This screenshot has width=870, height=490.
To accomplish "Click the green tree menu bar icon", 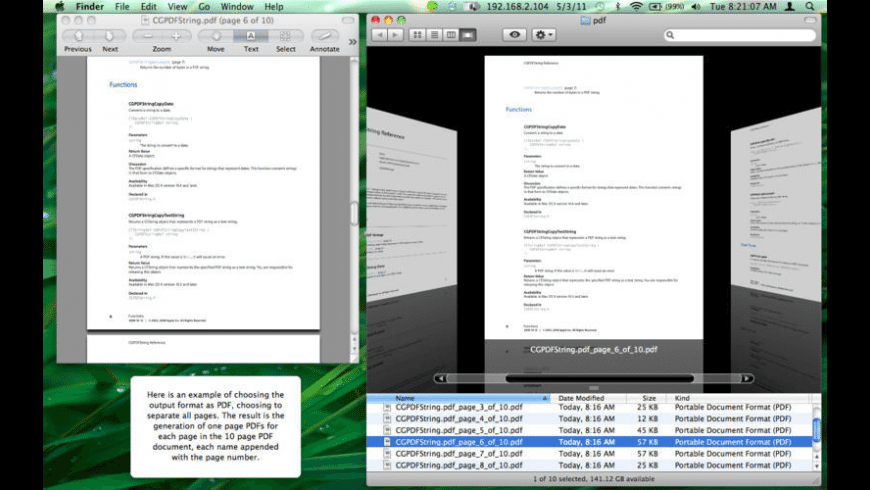I will click(x=432, y=7).
